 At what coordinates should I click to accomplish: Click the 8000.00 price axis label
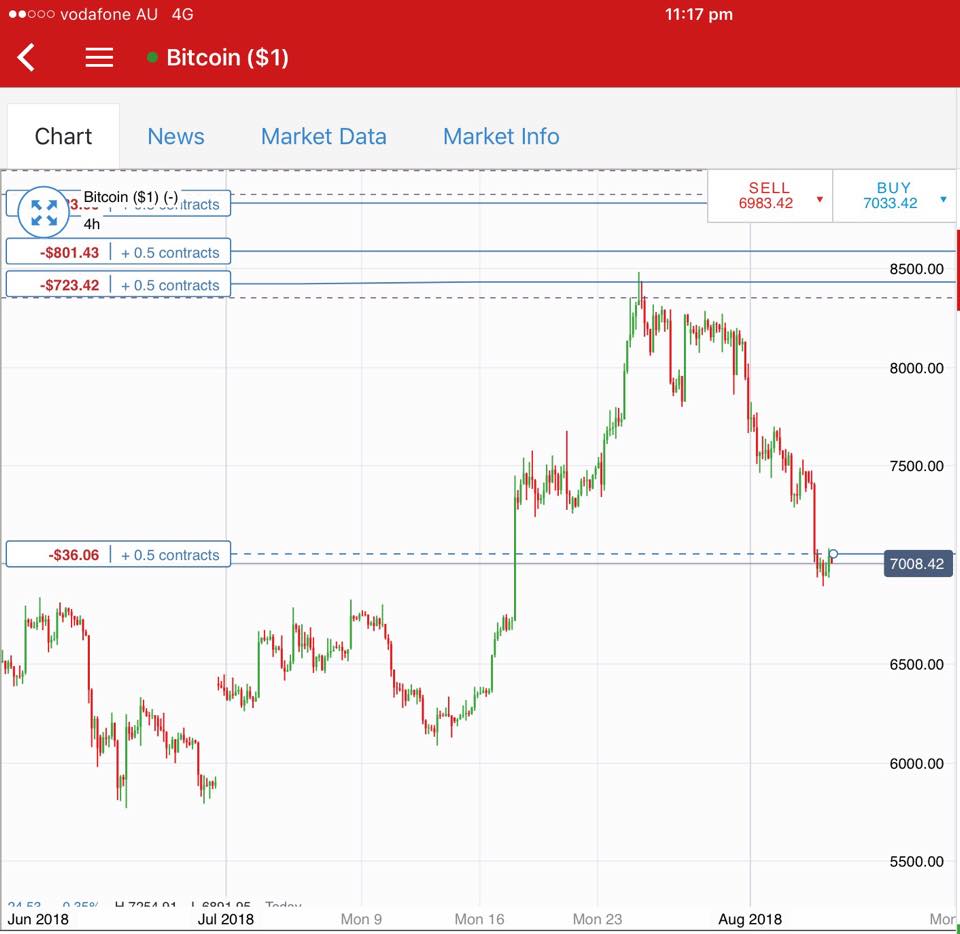pos(916,368)
